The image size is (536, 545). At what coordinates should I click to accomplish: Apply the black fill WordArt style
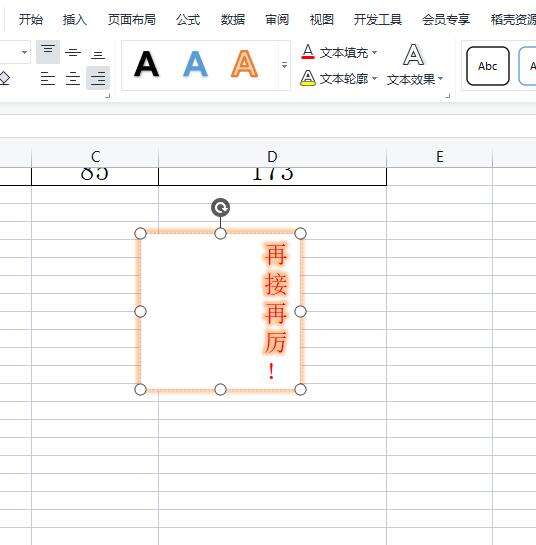(x=146, y=64)
